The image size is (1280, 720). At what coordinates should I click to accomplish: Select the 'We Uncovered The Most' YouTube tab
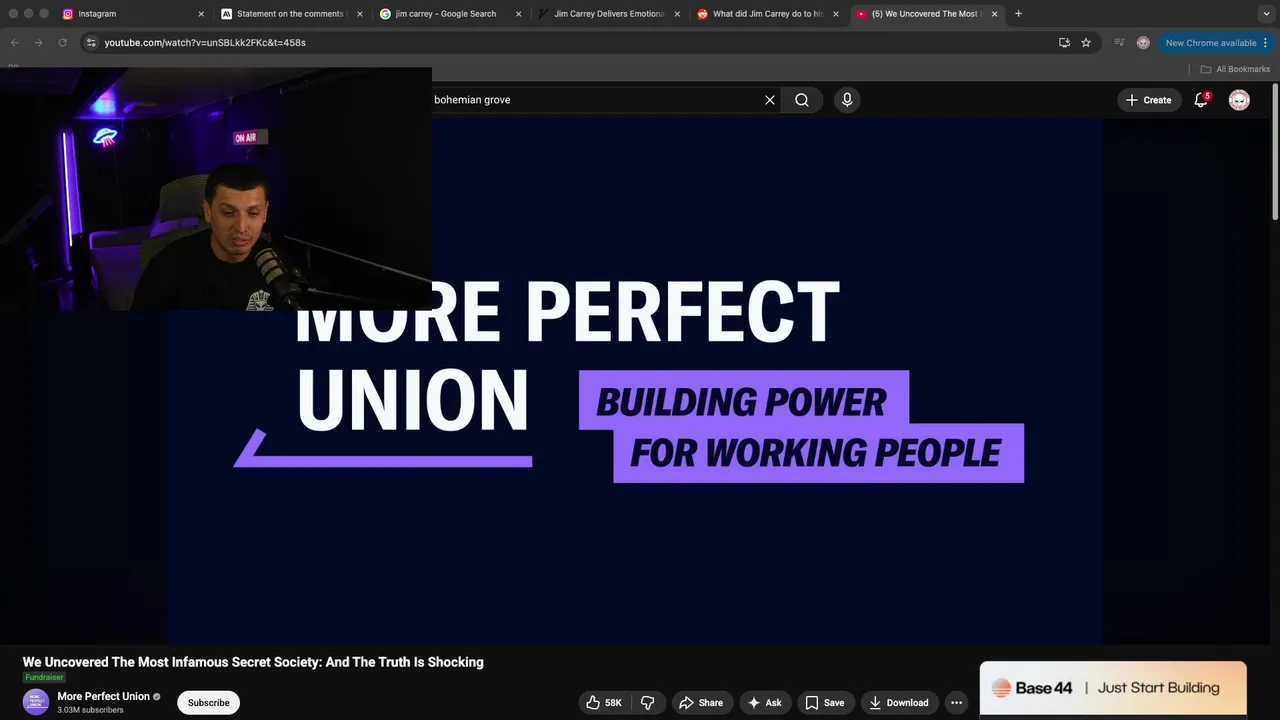coord(925,14)
